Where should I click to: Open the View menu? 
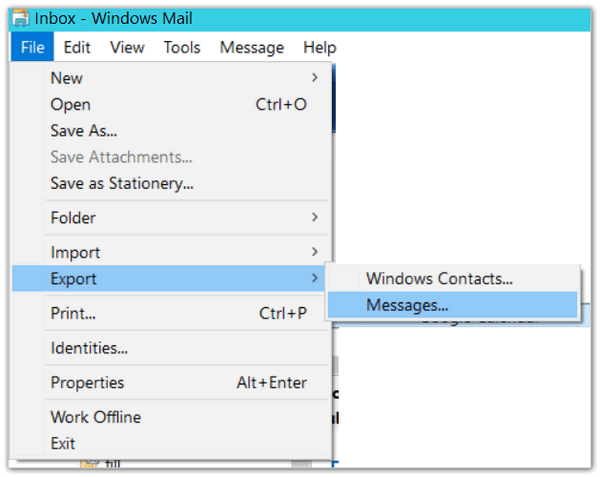tap(127, 47)
